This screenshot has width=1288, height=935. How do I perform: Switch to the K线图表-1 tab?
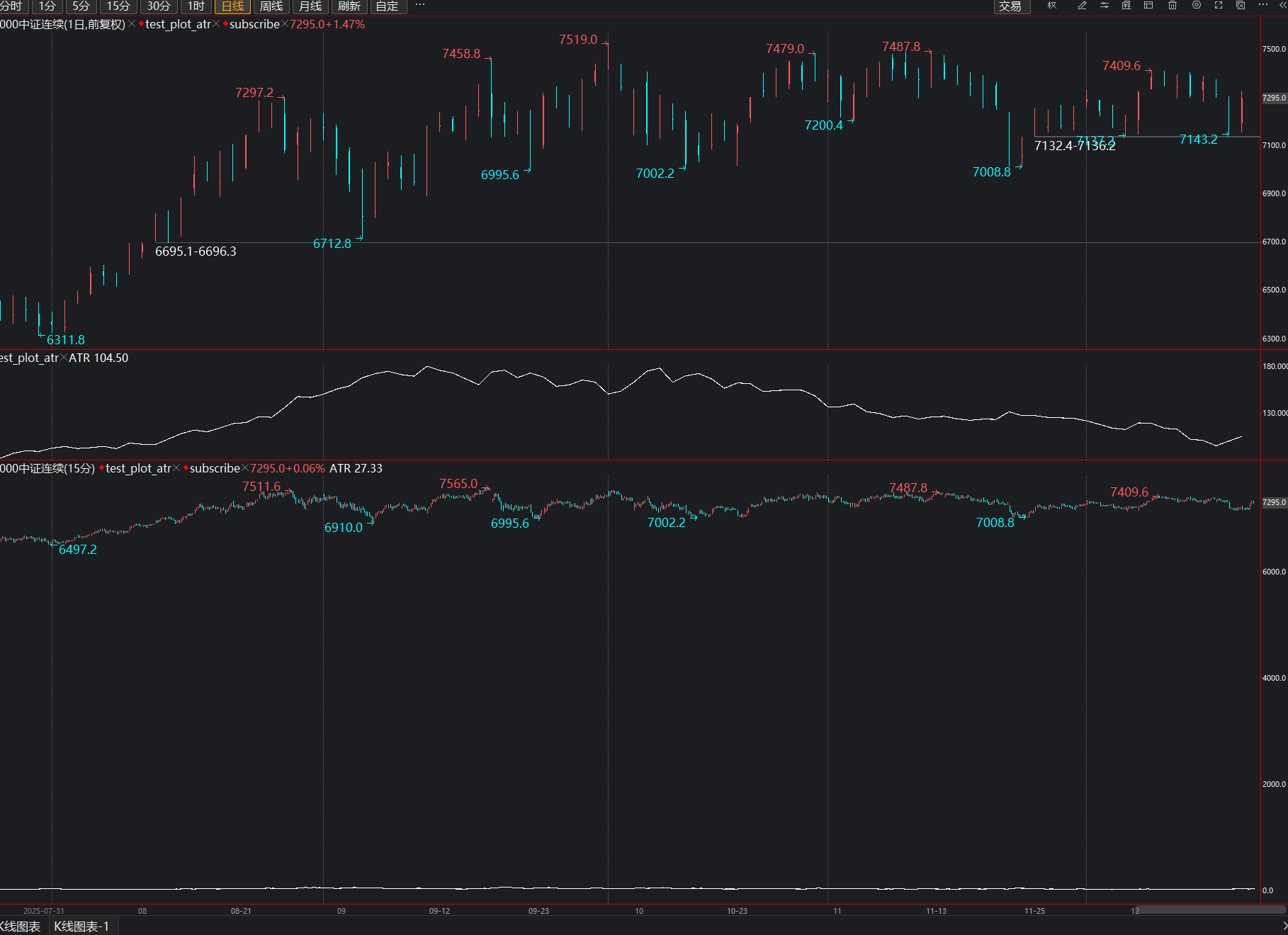tap(81, 926)
